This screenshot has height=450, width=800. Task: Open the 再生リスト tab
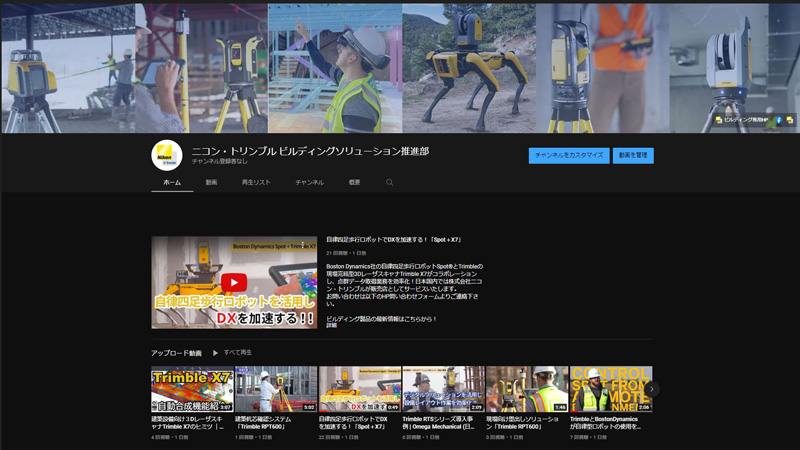(256, 182)
